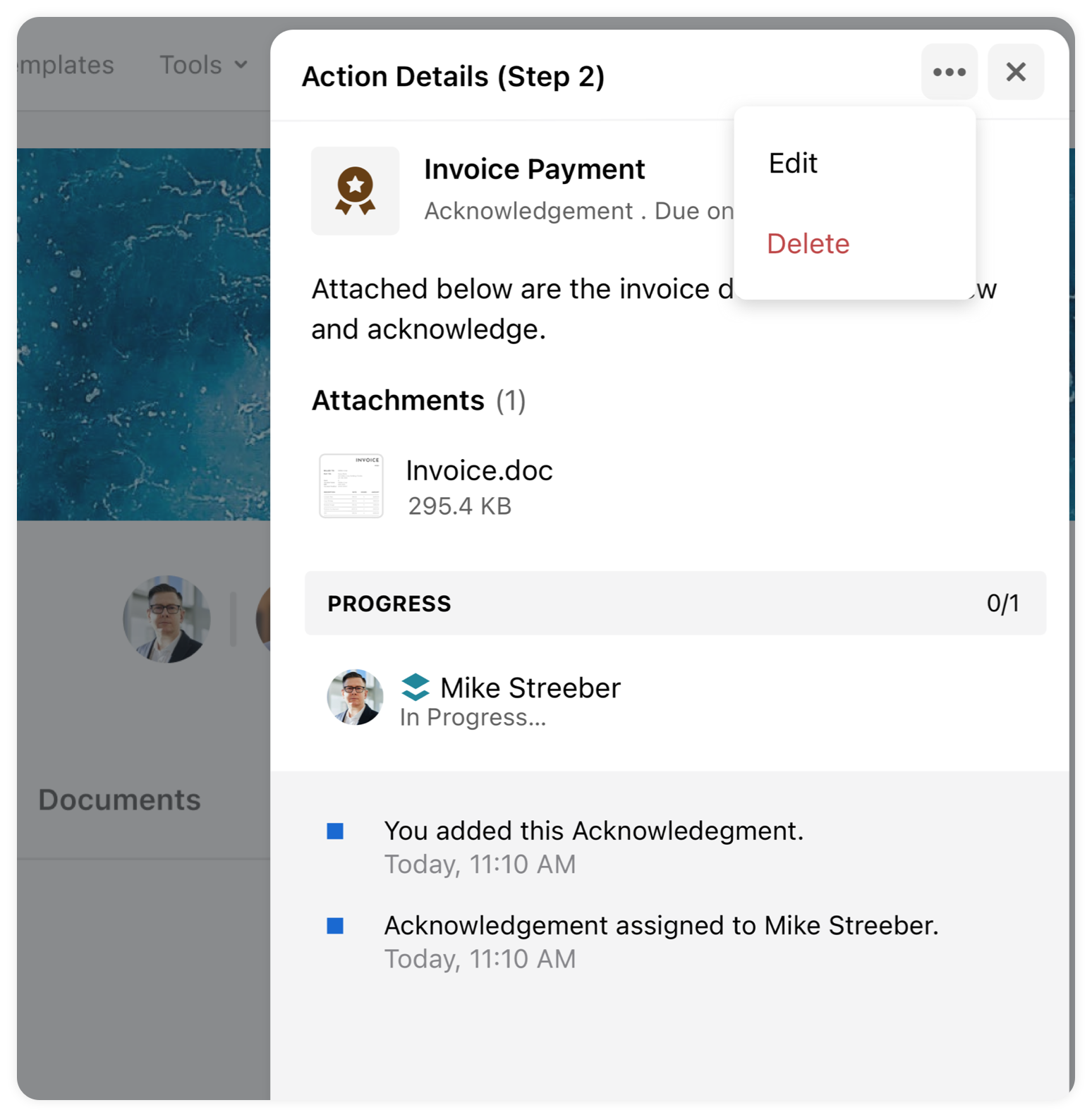This screenshot has height=1117, width=1092.
Task: Click the blue marker beside 'You added this'
Action: click(x=335, y=831)
